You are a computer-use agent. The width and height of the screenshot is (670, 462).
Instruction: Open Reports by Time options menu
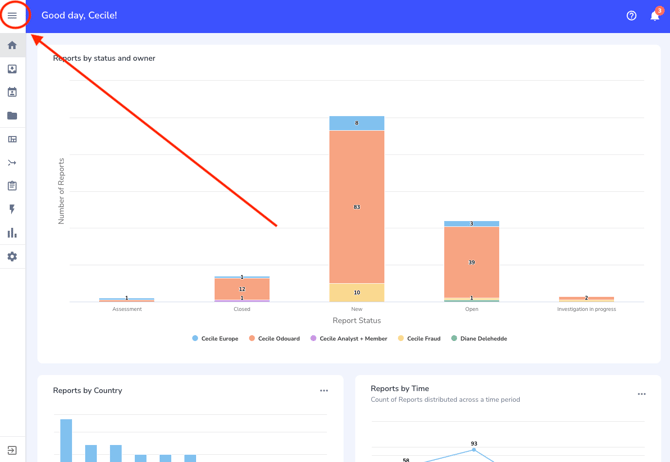(642, 394)
